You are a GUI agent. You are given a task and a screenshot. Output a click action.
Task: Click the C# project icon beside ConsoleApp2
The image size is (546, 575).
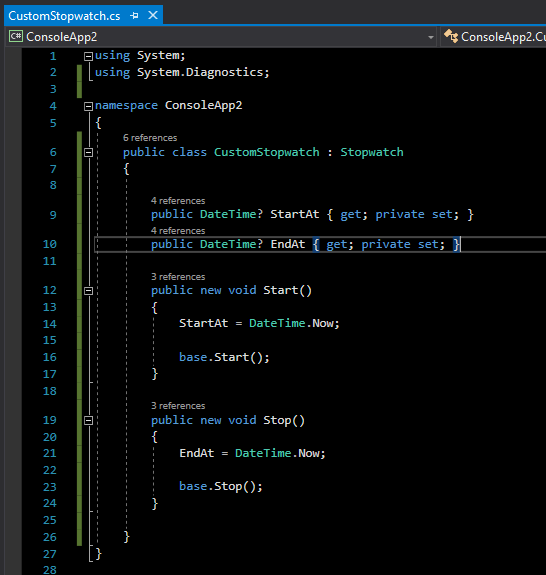(x=16, y=36)
